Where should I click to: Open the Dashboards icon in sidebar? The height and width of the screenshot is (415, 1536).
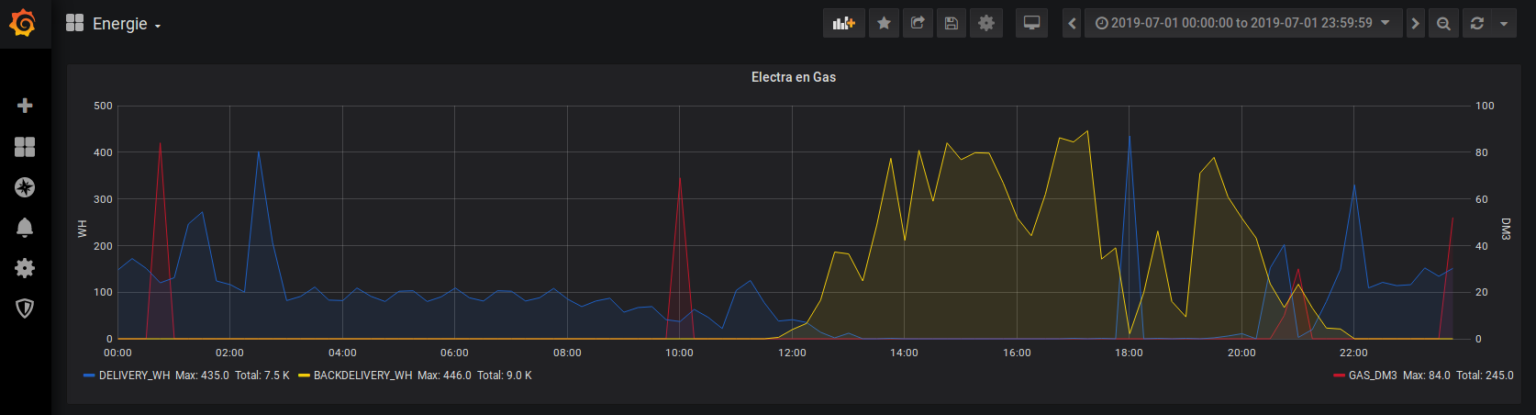(25, 147)
